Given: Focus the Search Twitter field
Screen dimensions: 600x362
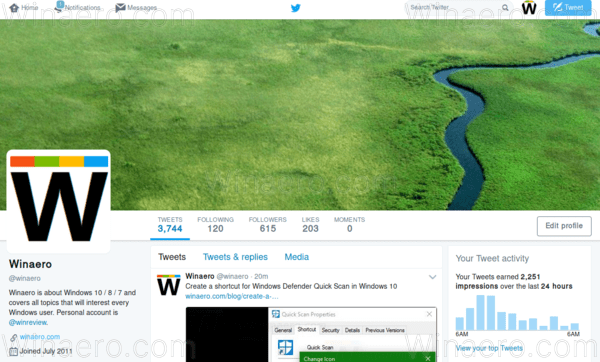Looking at the screenshot, I should 455,8.
